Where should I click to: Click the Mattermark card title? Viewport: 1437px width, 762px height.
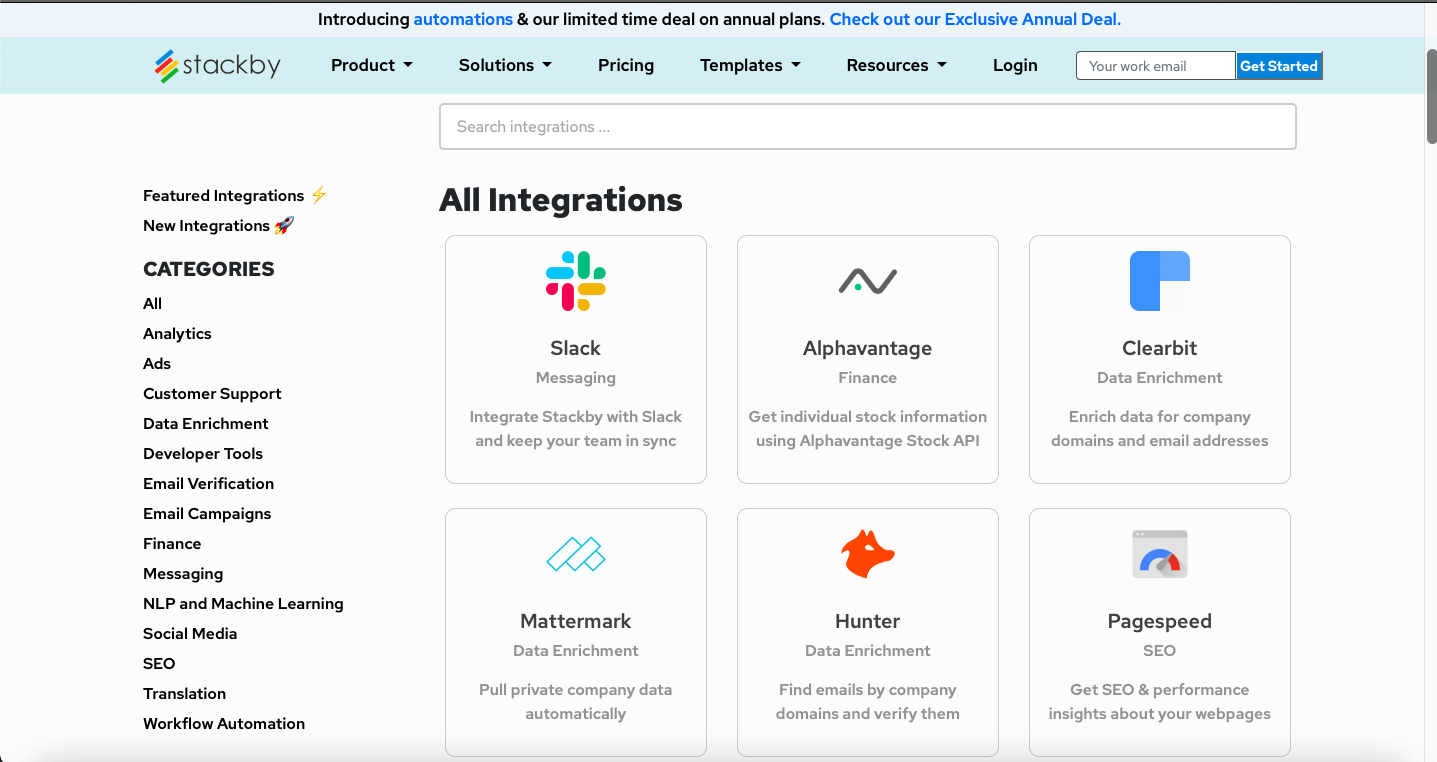point(576,621)
